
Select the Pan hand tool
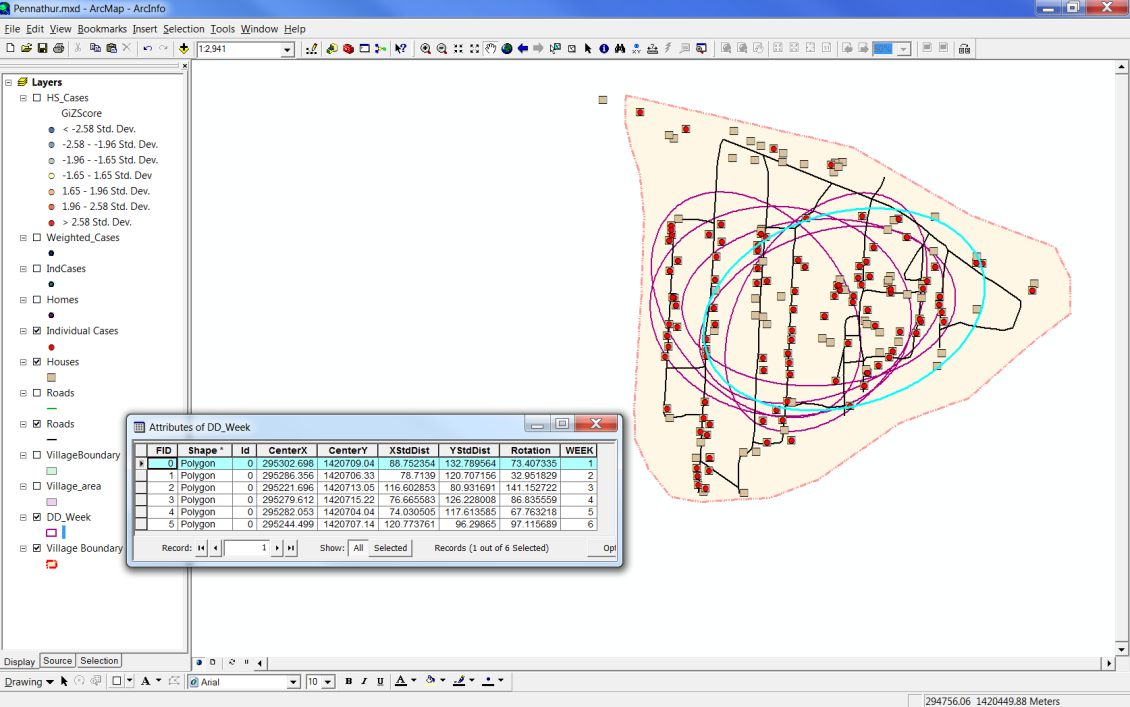[490, 49]
